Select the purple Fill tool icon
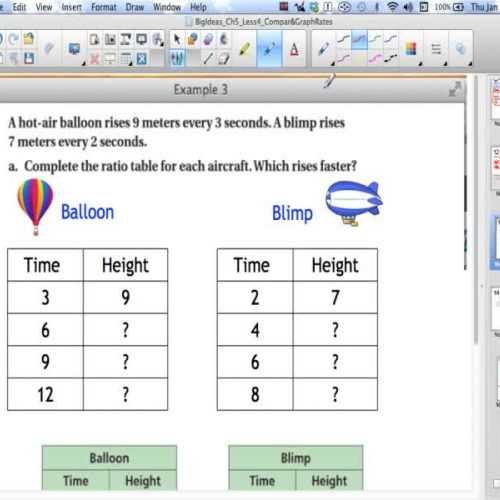The image size is (500, 500). (x=208, y=39)
